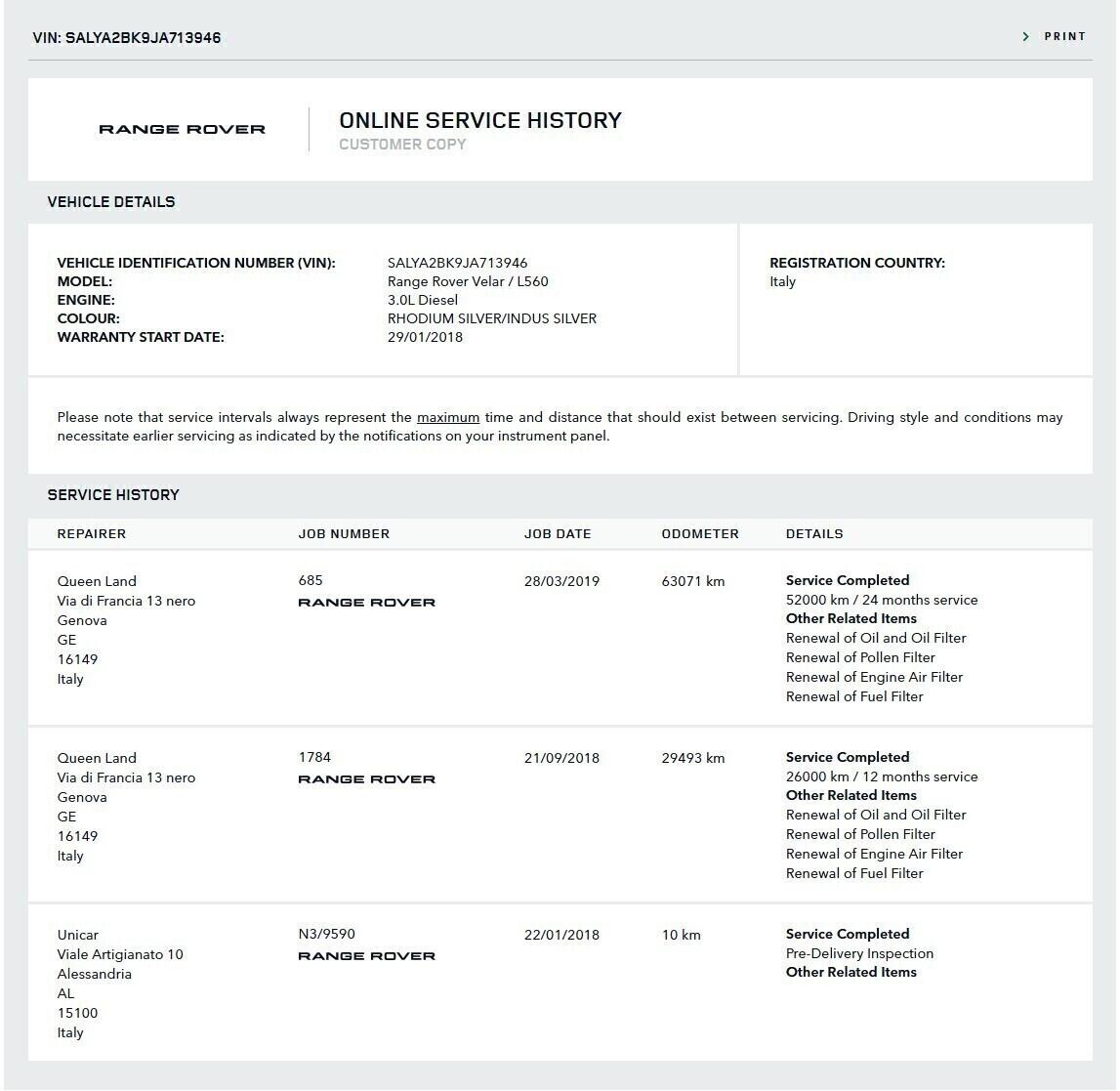Click the Online Service History heading
Viewport: 1120px width, 1091px height.
pos(479,120)
